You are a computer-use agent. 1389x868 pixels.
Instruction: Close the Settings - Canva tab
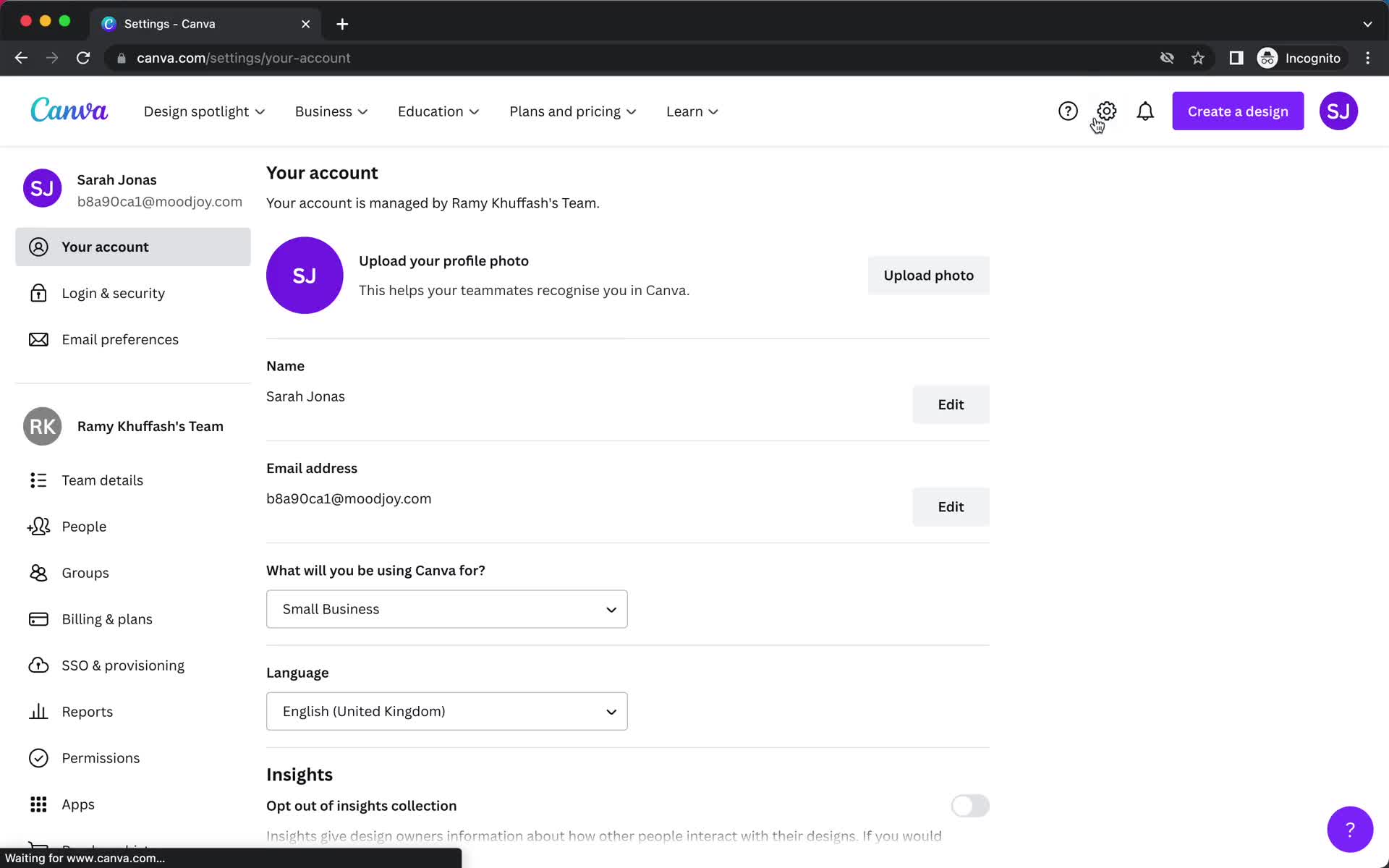click(305, 24)
